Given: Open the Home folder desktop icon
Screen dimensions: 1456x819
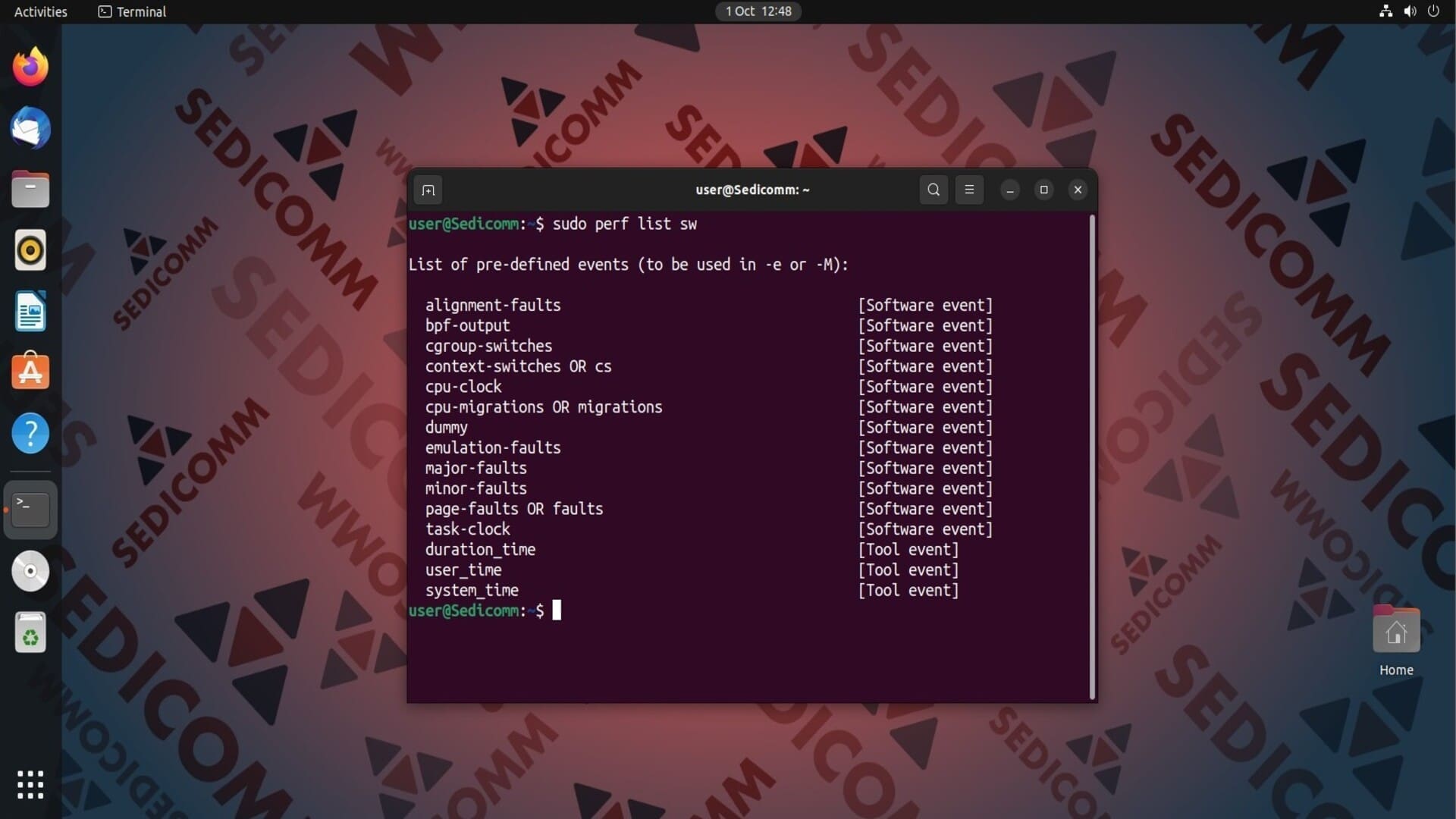Looking at the screenshot, I should click(x=1396, y=641).
